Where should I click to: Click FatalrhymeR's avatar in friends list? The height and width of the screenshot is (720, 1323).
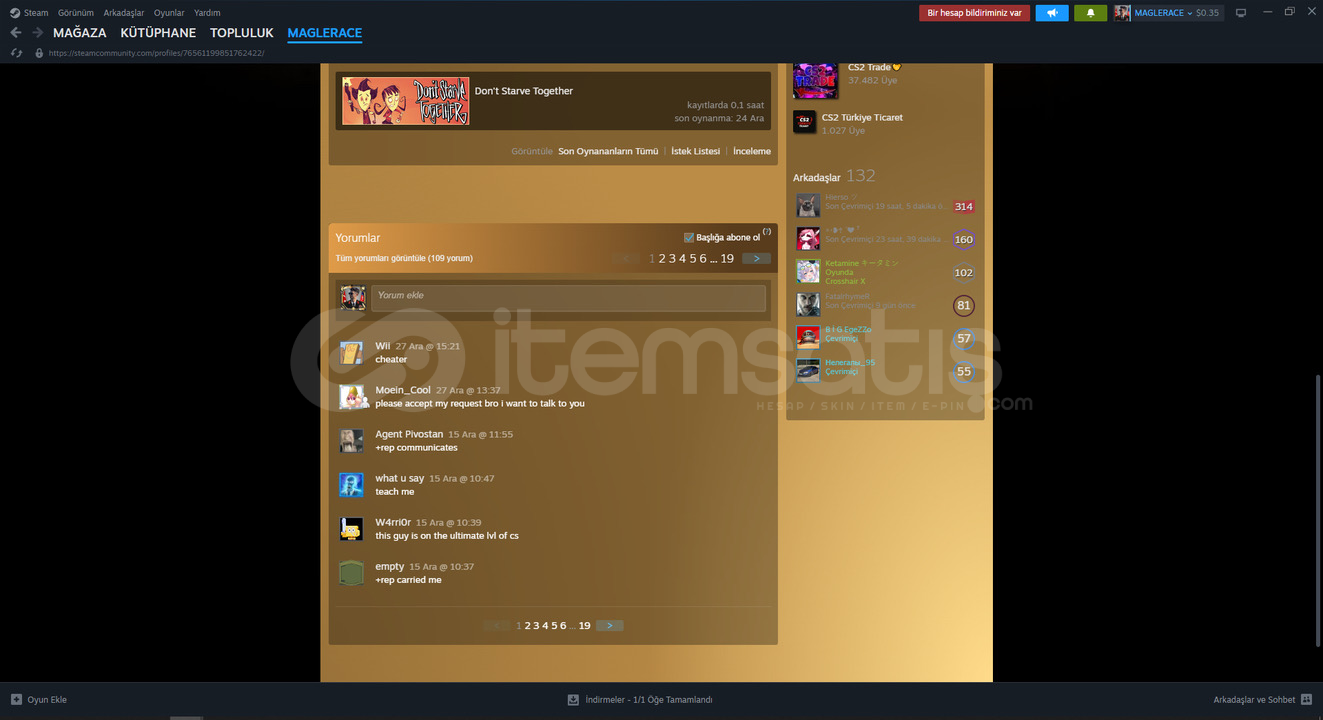pos(808,305)
